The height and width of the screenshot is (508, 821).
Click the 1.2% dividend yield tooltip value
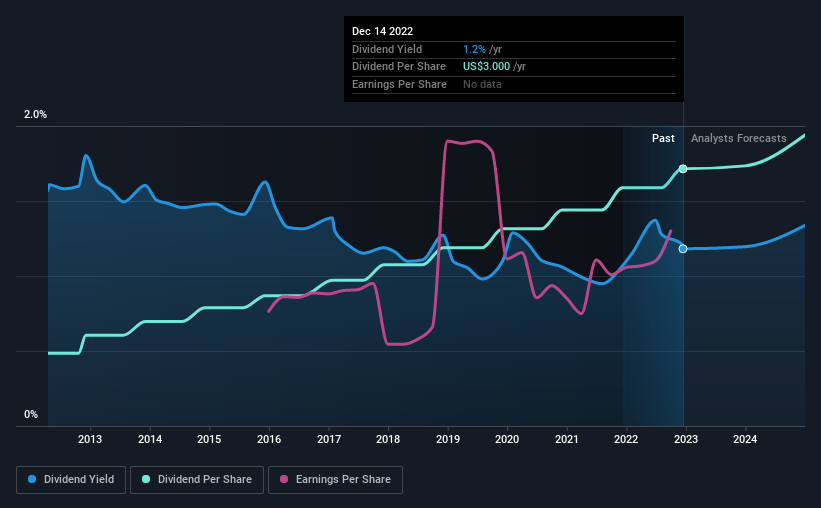coord(474,49)
